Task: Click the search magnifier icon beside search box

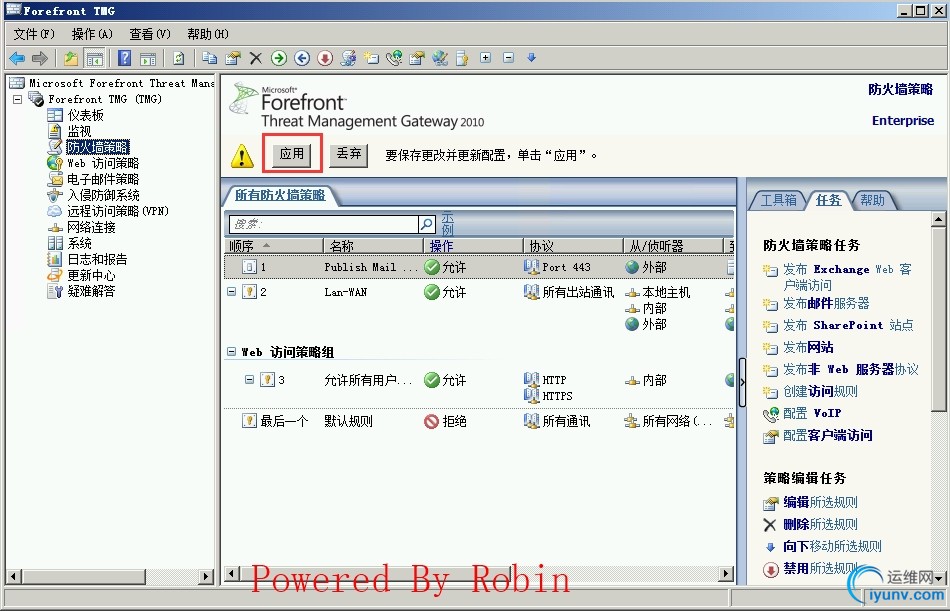Action: [x=427, y=224]
